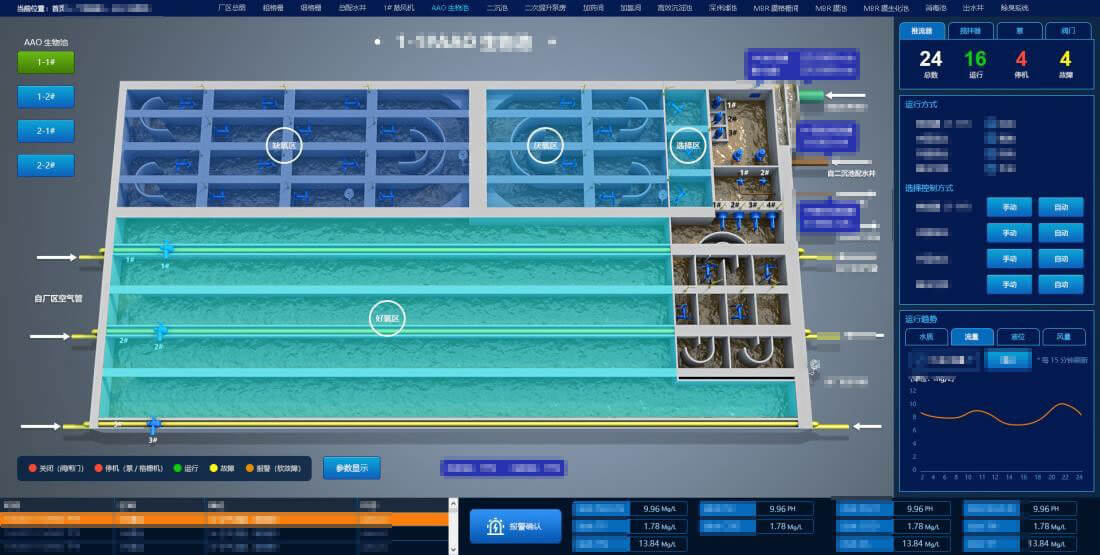This screenshot has height=555, width=1100.
Task: Select the 厌氧区 zone circle marker
Action: point(544,145)
